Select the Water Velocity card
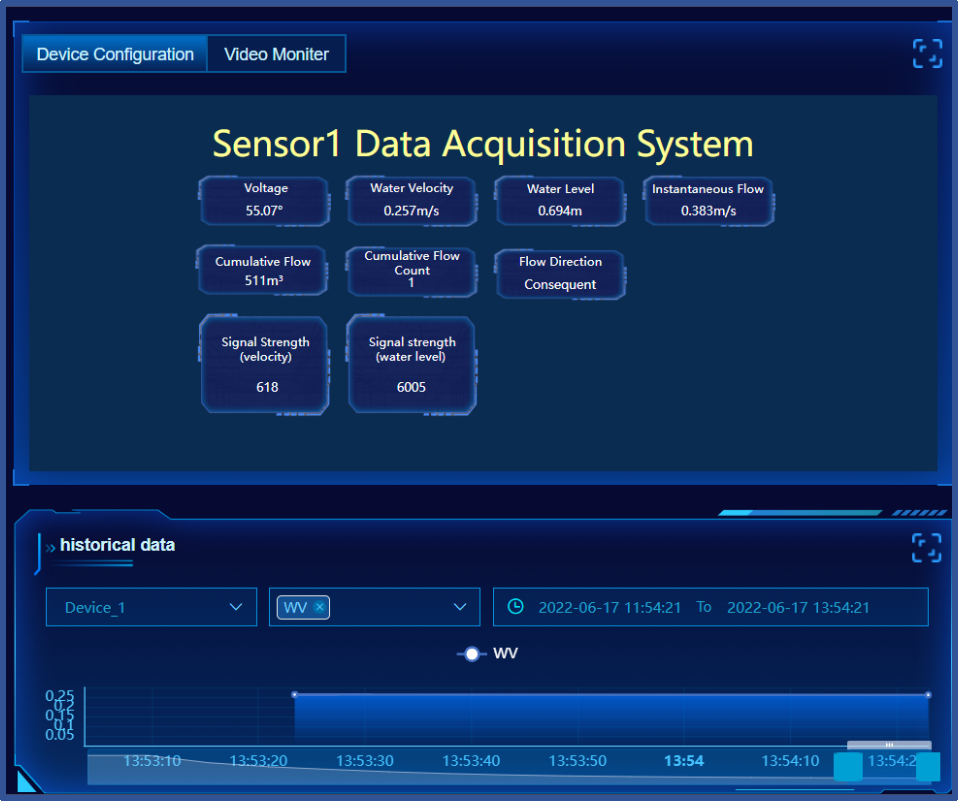959x802 pixels. click(411, 201)
